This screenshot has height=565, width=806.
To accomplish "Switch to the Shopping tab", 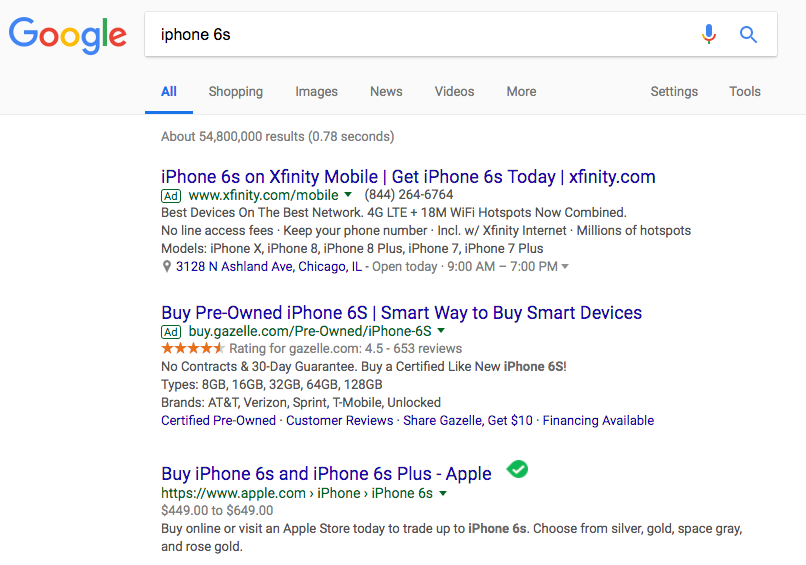I will 235,92.
